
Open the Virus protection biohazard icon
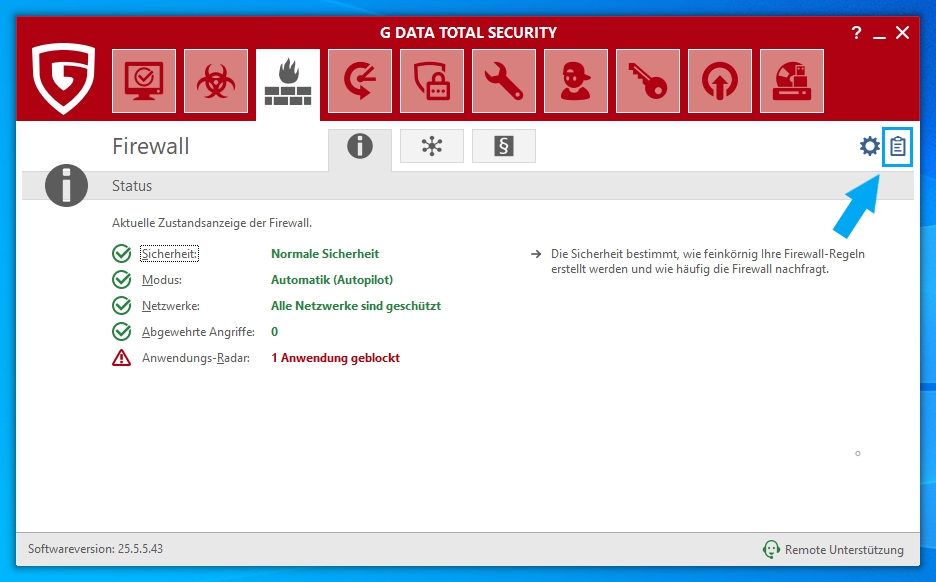[x=216, y=81]
